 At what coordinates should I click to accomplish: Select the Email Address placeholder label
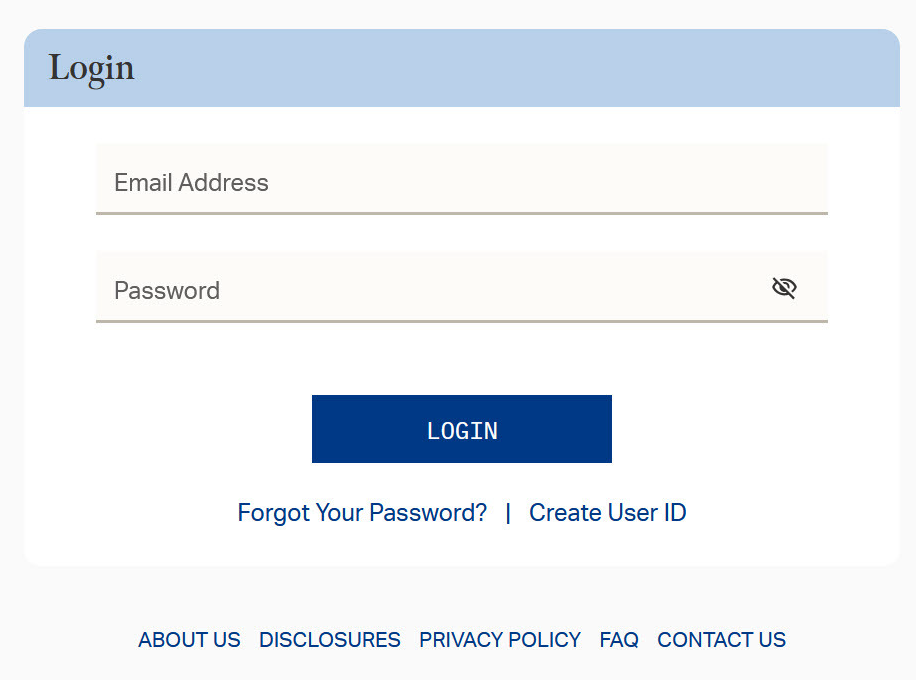191,183
